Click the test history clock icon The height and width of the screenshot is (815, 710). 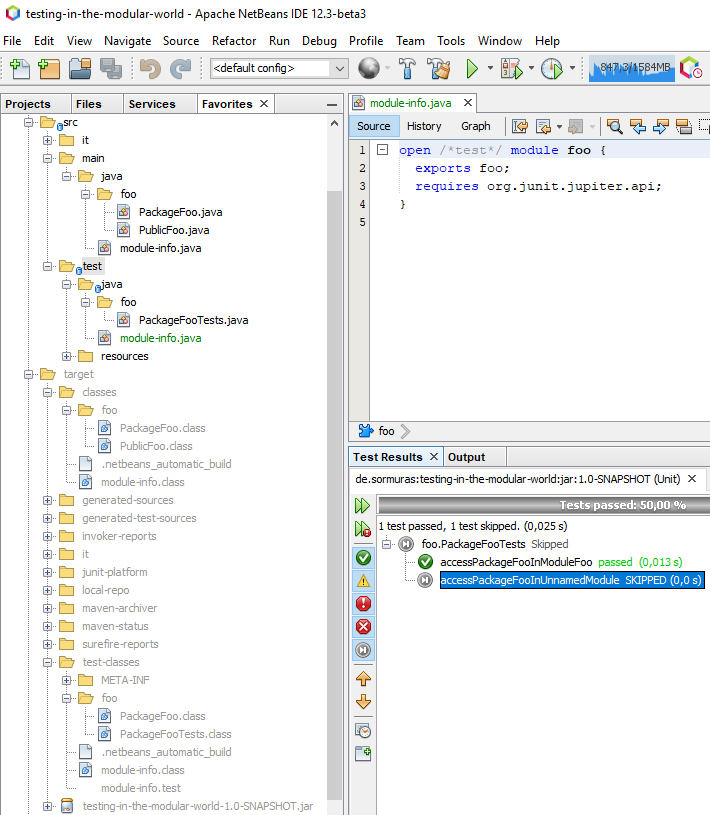[363, 731]
